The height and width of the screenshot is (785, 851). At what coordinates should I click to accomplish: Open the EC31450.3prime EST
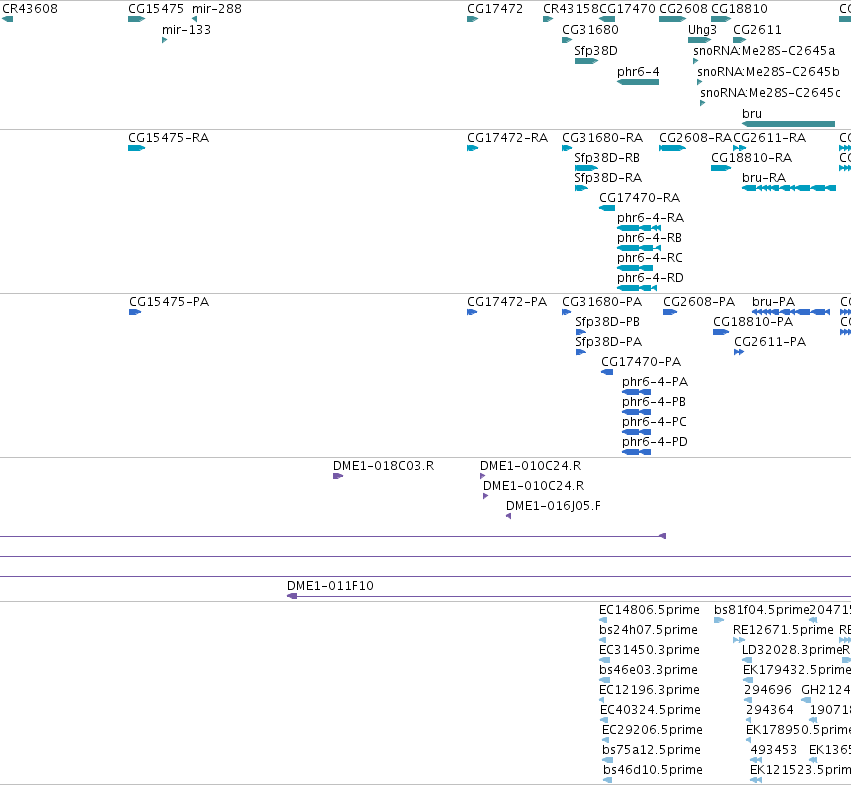pyautogui.click(x=605, y=660)
